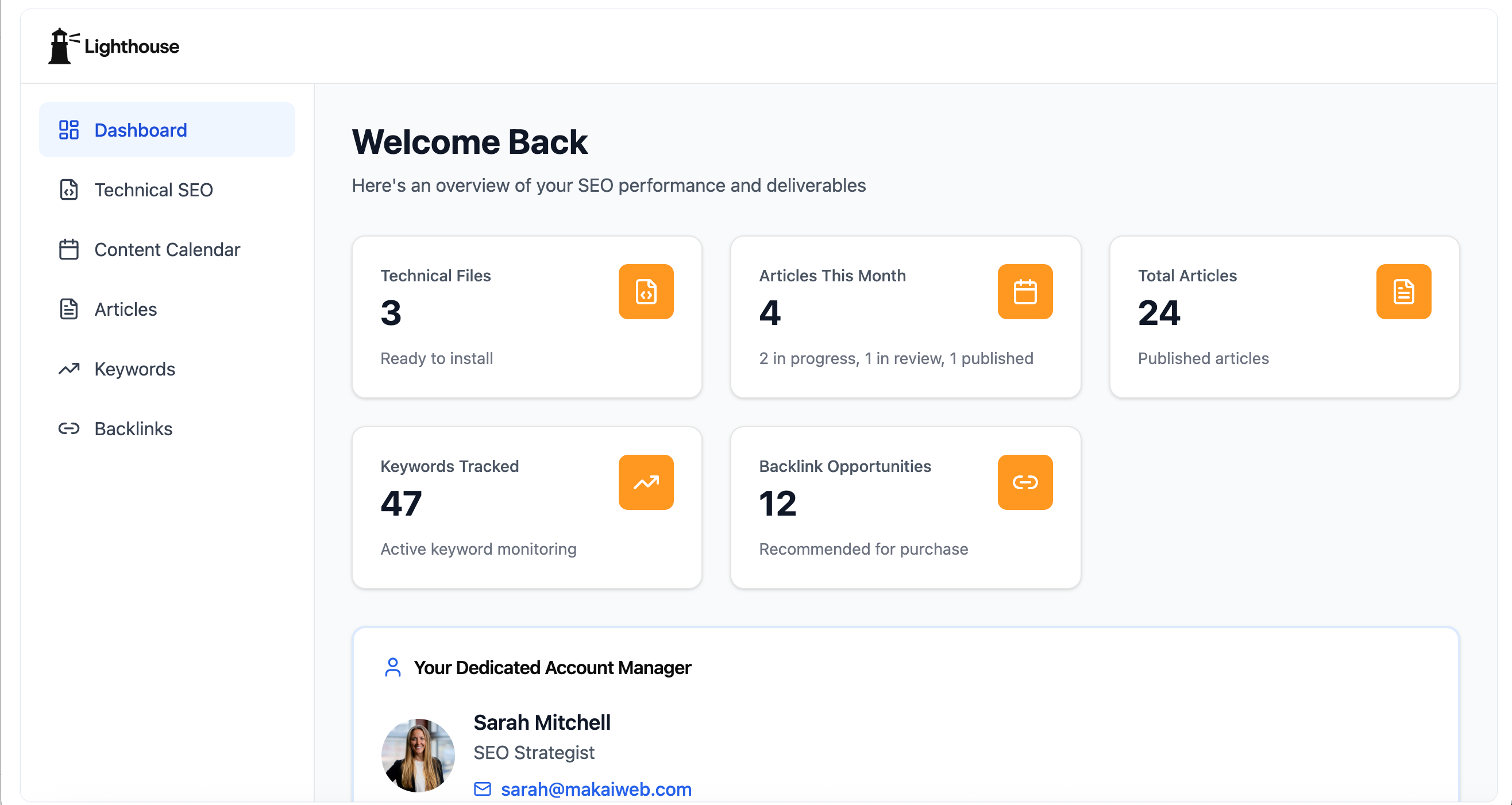This screenshot has width=1512, height=805.
Task: Click the Lighthouse logo icon
Action: click(x=60, y=46)
